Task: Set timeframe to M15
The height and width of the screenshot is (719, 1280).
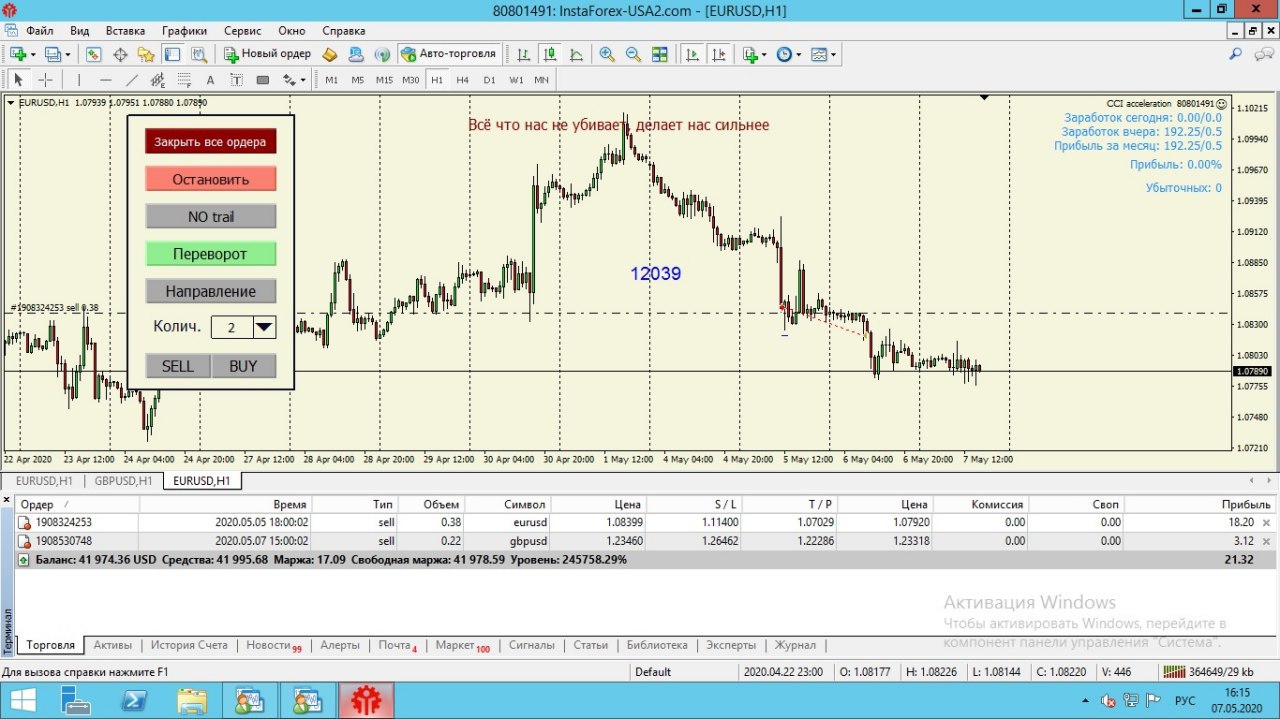Action: click(384, 80)
